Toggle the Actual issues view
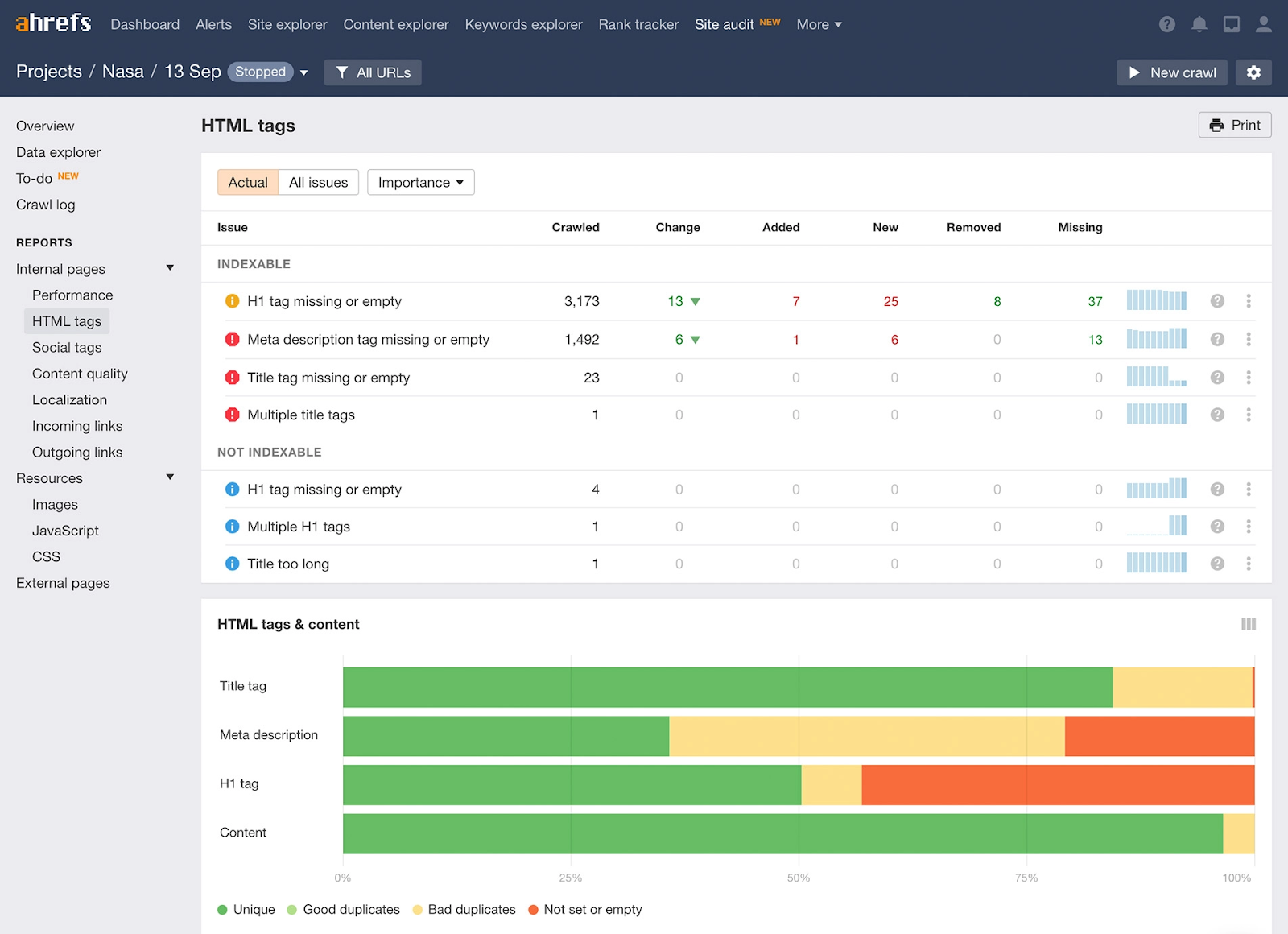This screenshot has height=934, width=1288. (248, 182)
